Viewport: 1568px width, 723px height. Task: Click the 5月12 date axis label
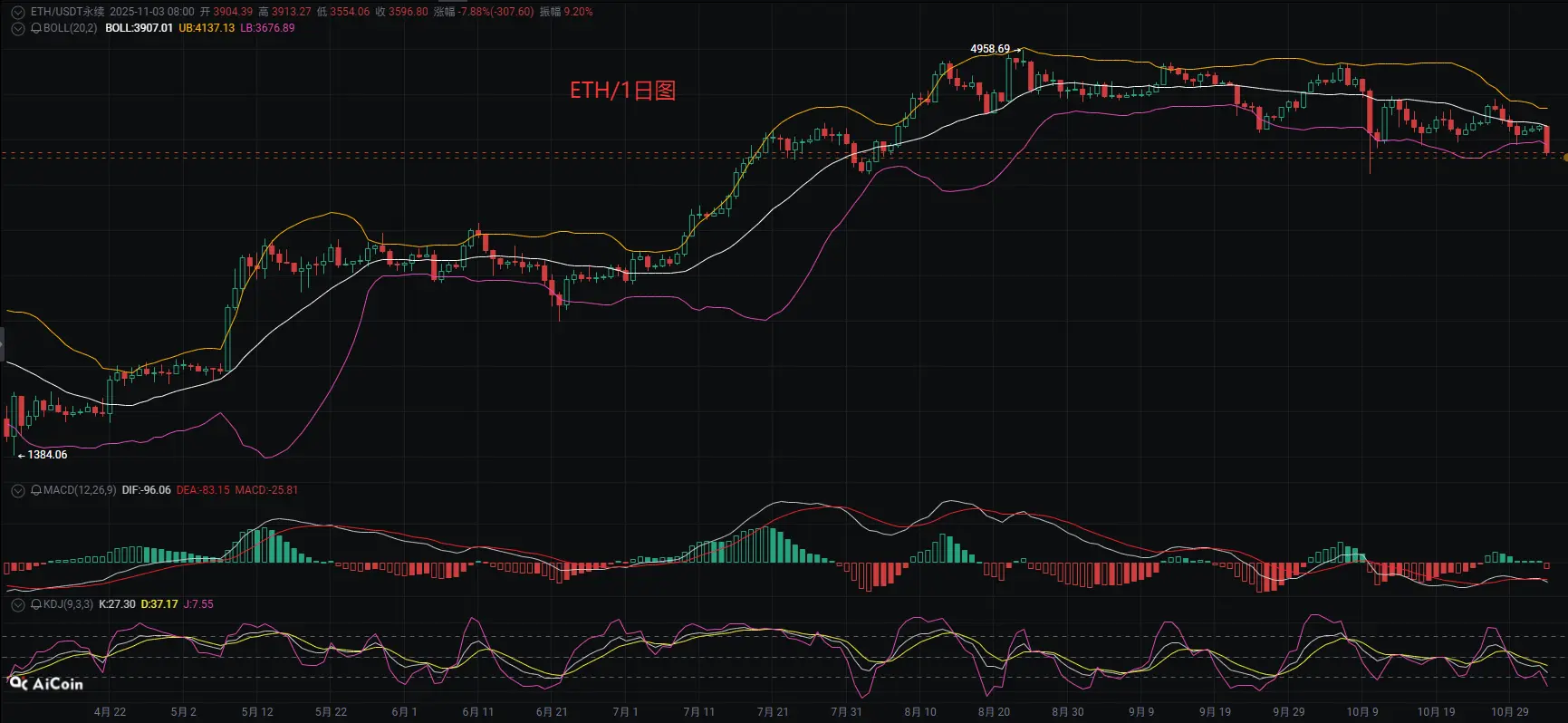(257, 712)
